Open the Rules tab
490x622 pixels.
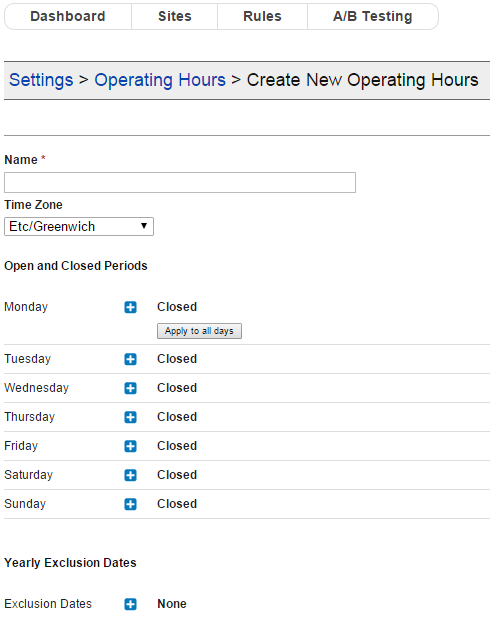click(x=262, y=16)
